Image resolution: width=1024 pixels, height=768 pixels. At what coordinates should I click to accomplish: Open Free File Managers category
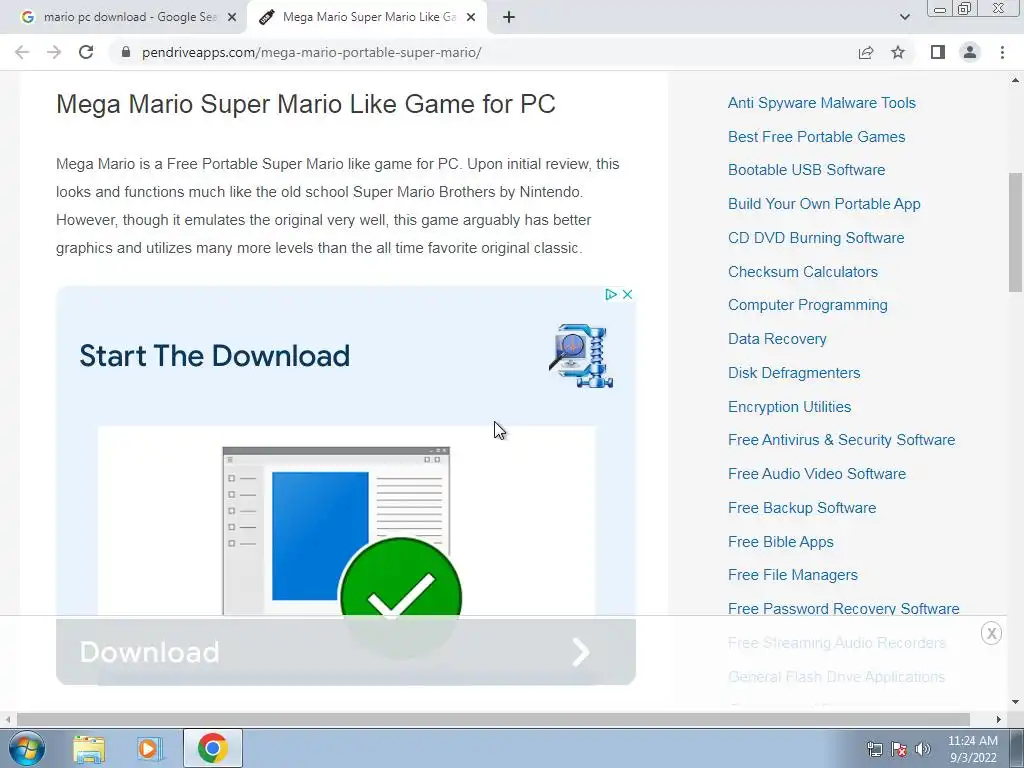click(x=793, y=575)
